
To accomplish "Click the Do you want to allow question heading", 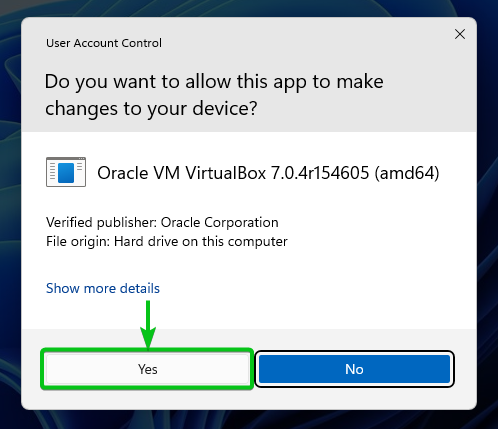I will pos(214,95).
